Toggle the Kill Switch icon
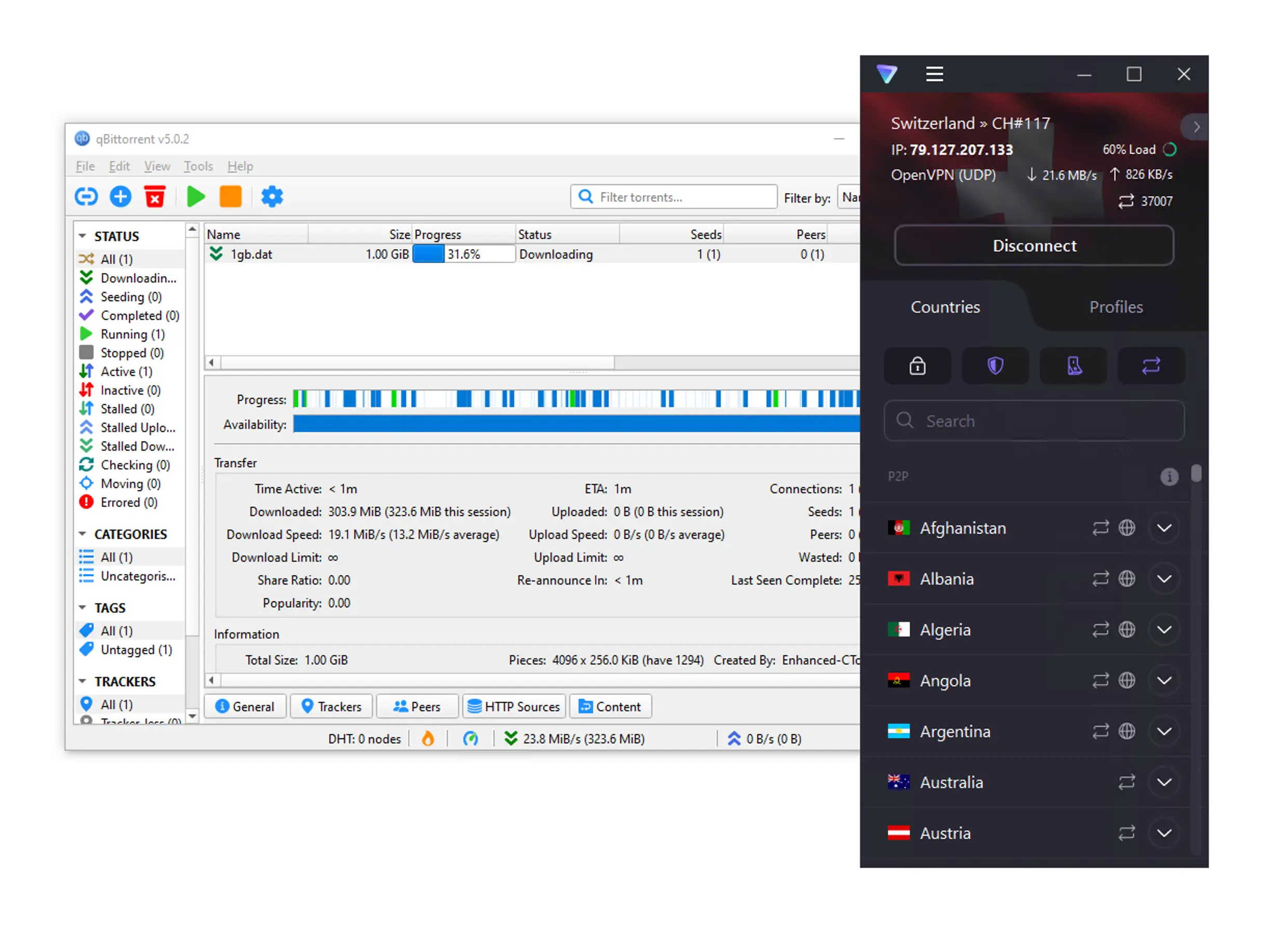This screenshot has height=947, width=1288. 1073,366
